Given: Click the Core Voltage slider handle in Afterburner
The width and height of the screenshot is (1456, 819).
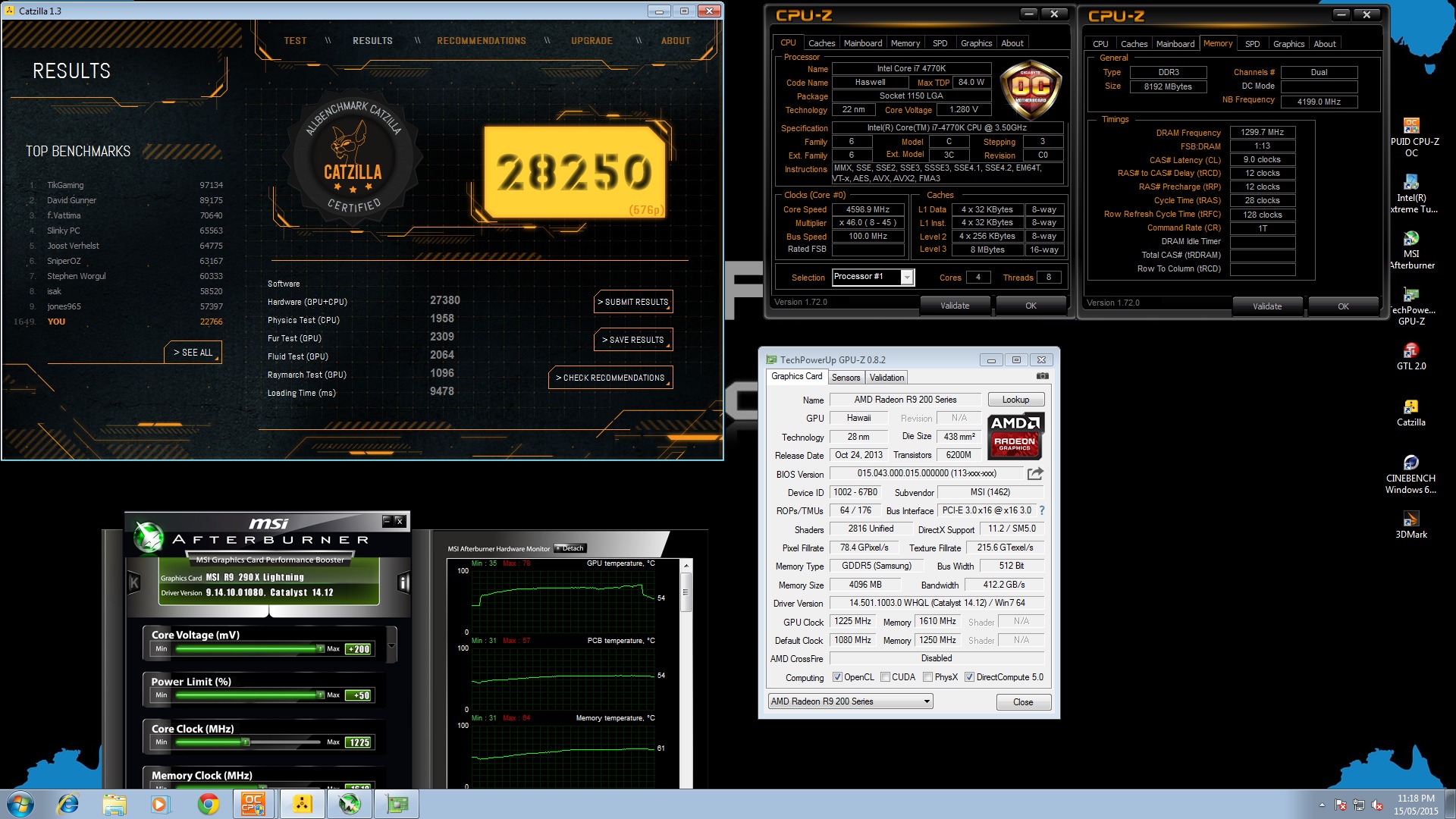Looking at the screenshot, I should click(x=321, y=649).
